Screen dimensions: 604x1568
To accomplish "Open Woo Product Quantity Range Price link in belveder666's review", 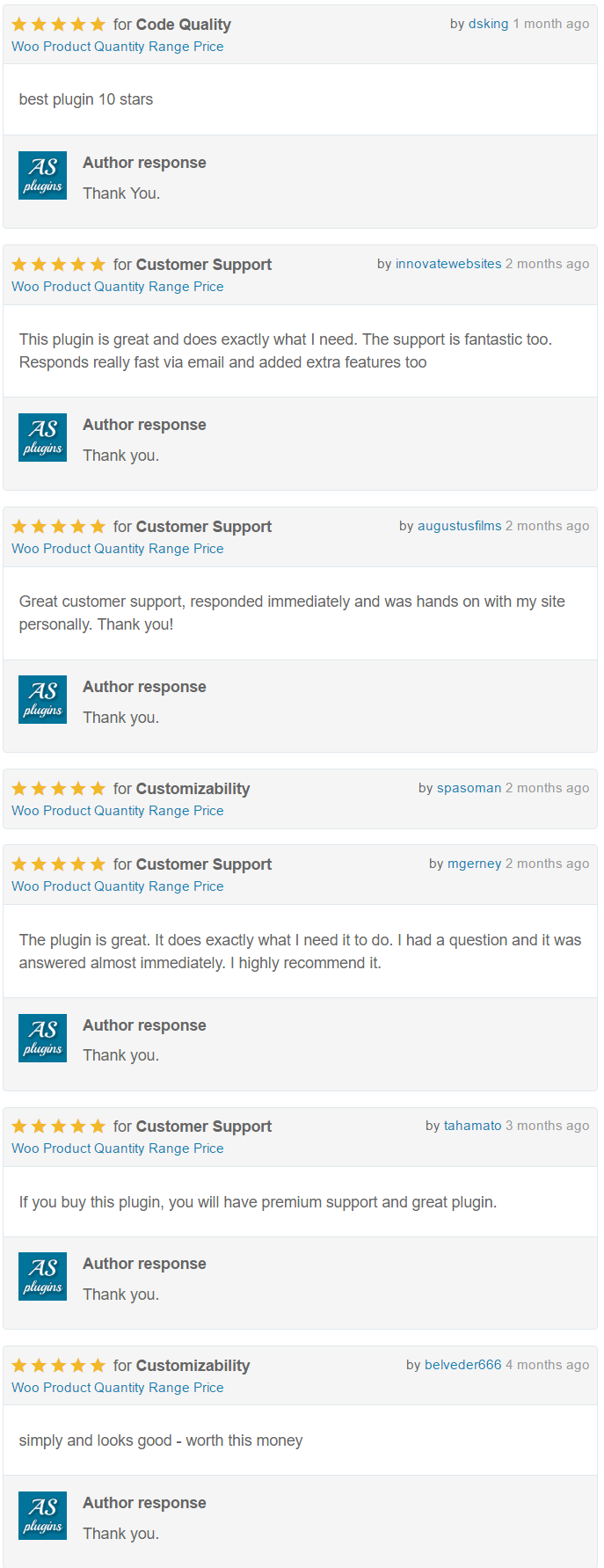I will pyautogui.click(x=118, y=1388).
